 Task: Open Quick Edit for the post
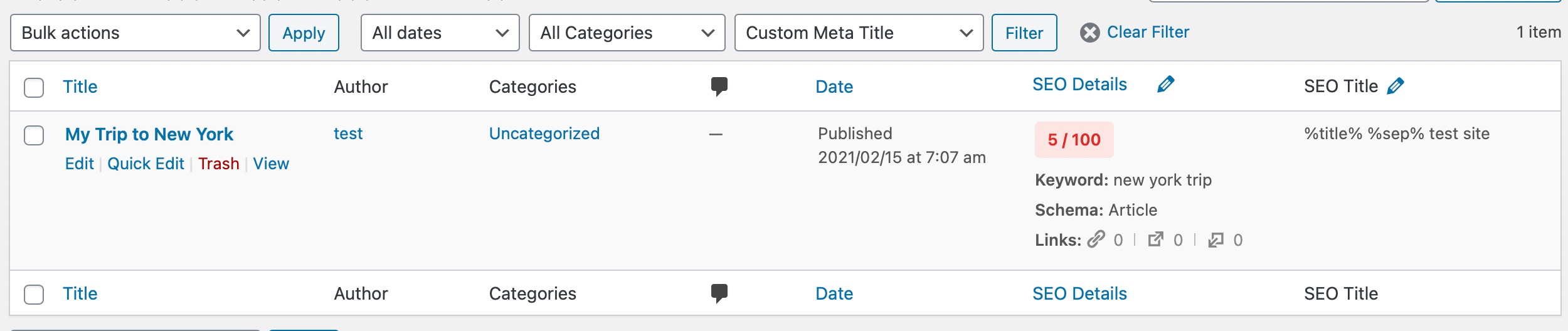pos(146,164)
